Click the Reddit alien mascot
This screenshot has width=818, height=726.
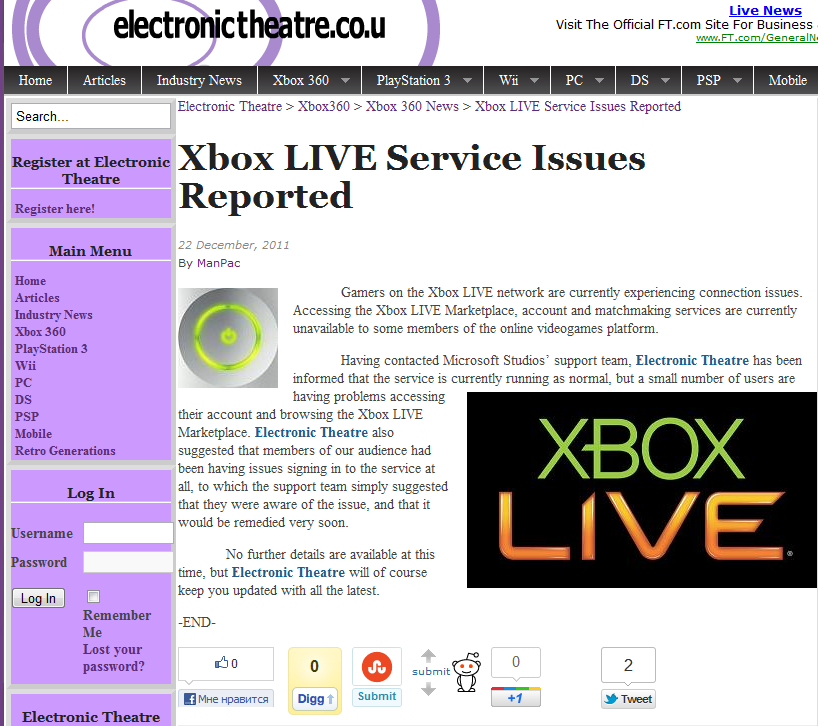point(466,674)
